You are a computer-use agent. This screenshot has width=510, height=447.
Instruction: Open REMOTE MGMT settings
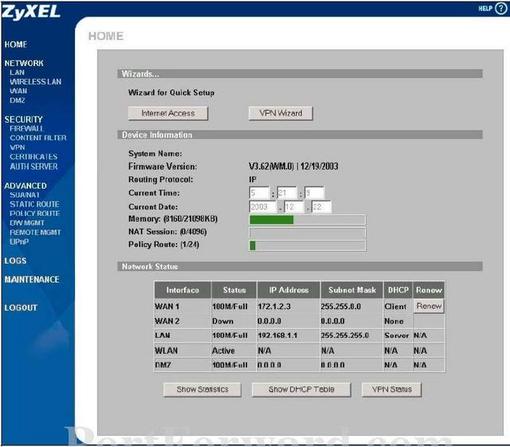coord(35,232)
